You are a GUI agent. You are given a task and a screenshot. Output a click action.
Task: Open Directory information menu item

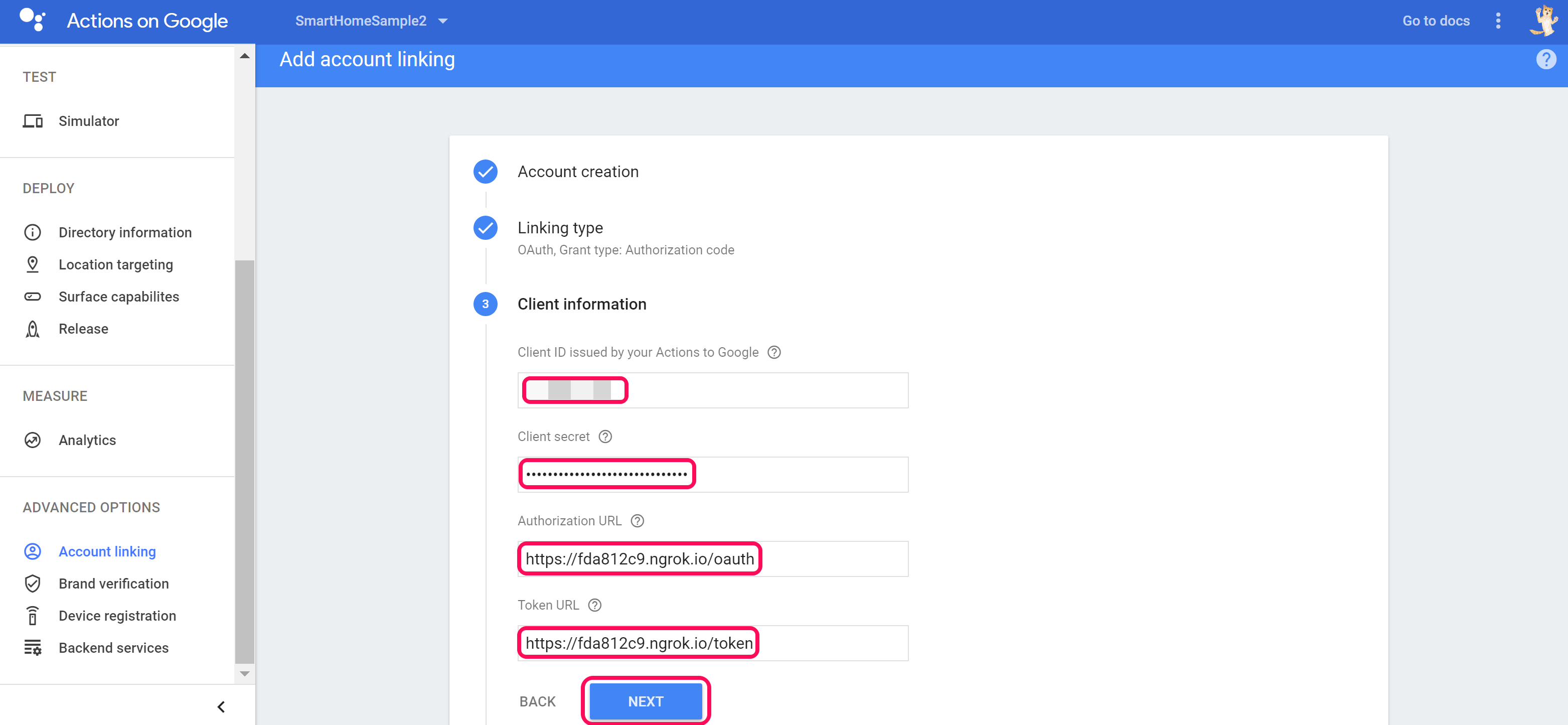tap(125, 232)
